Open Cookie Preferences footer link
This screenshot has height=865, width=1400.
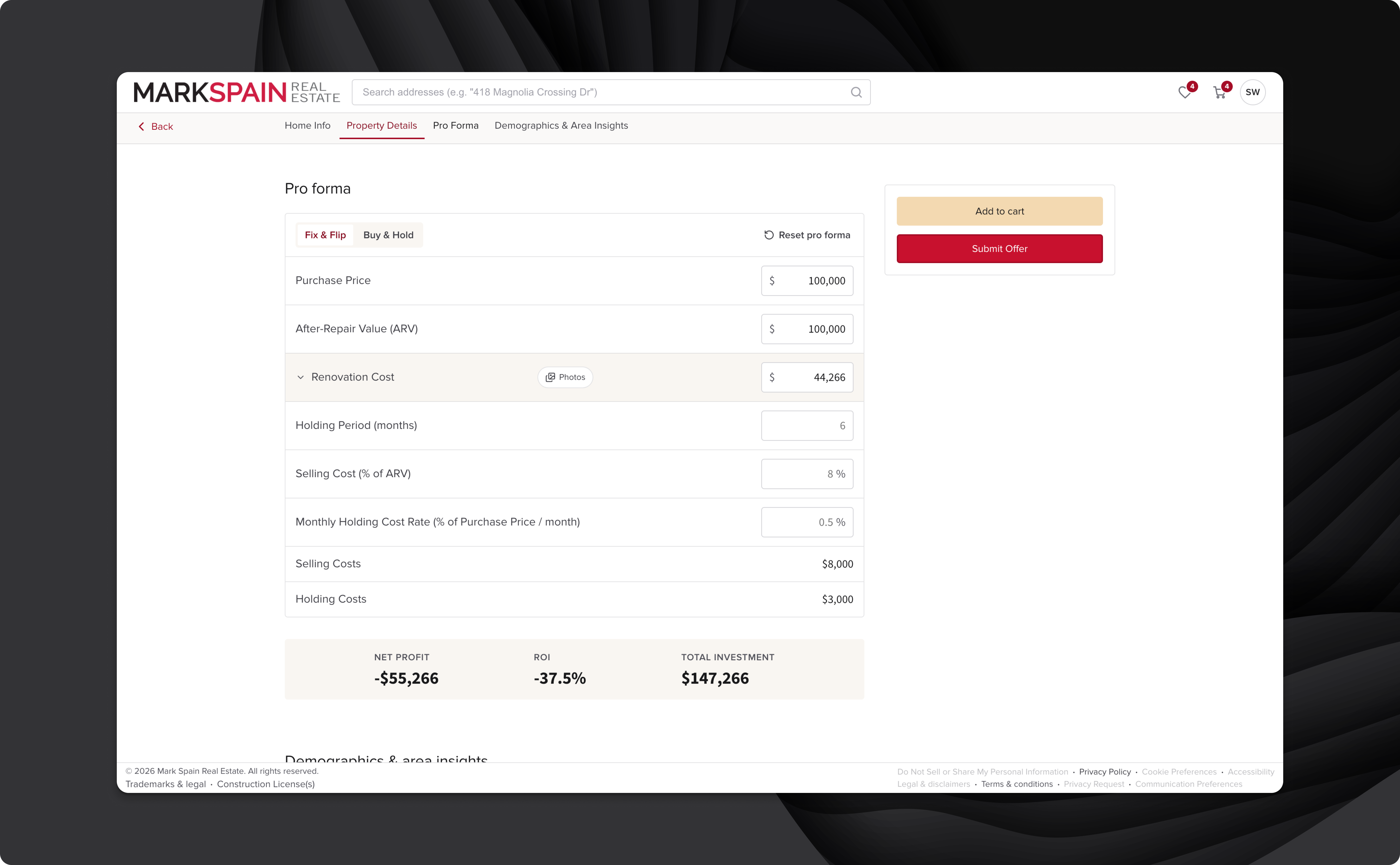(x=1179, y=772)
